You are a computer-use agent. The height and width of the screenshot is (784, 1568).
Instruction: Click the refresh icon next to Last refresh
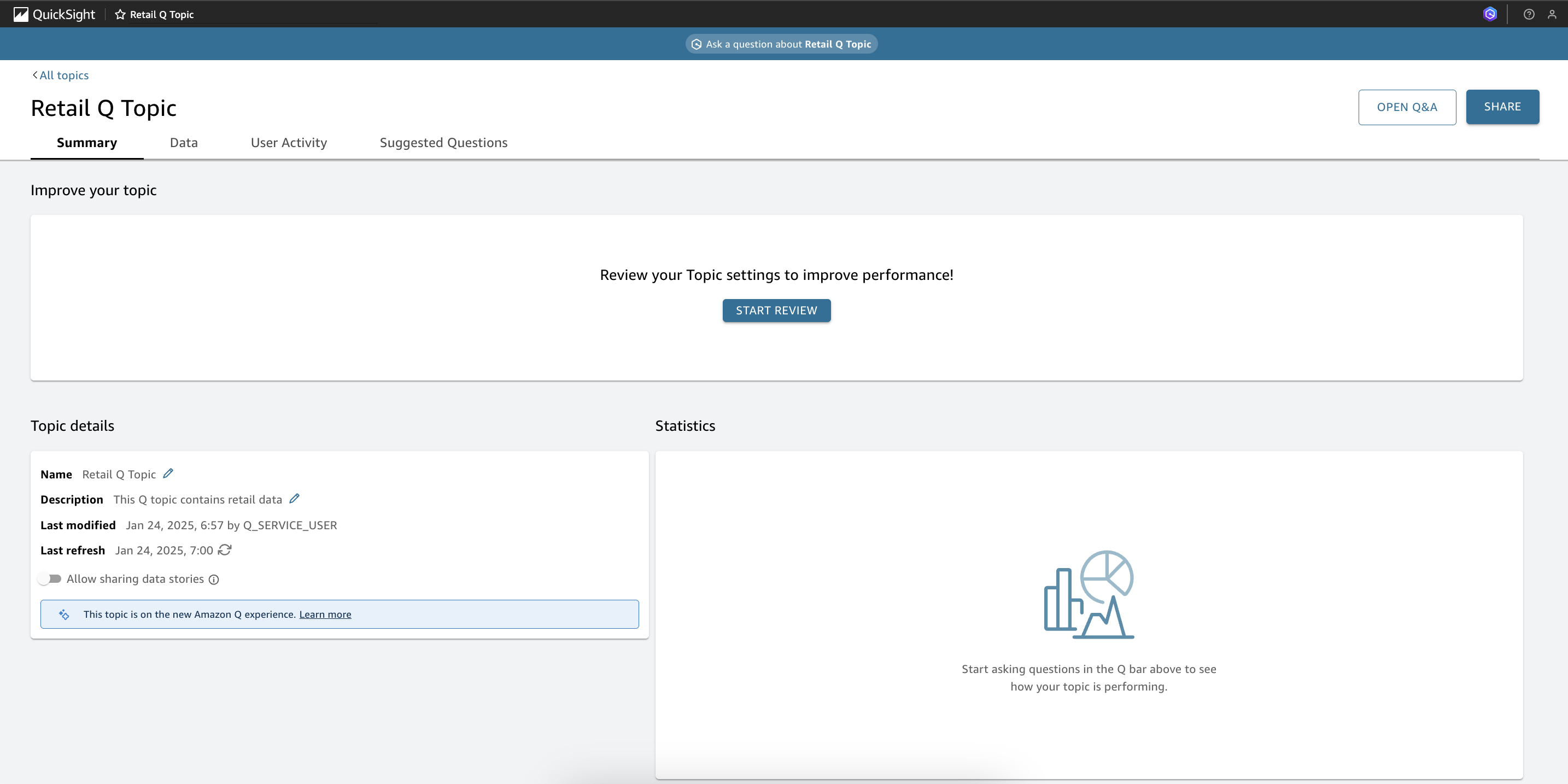tap(225, 549)
